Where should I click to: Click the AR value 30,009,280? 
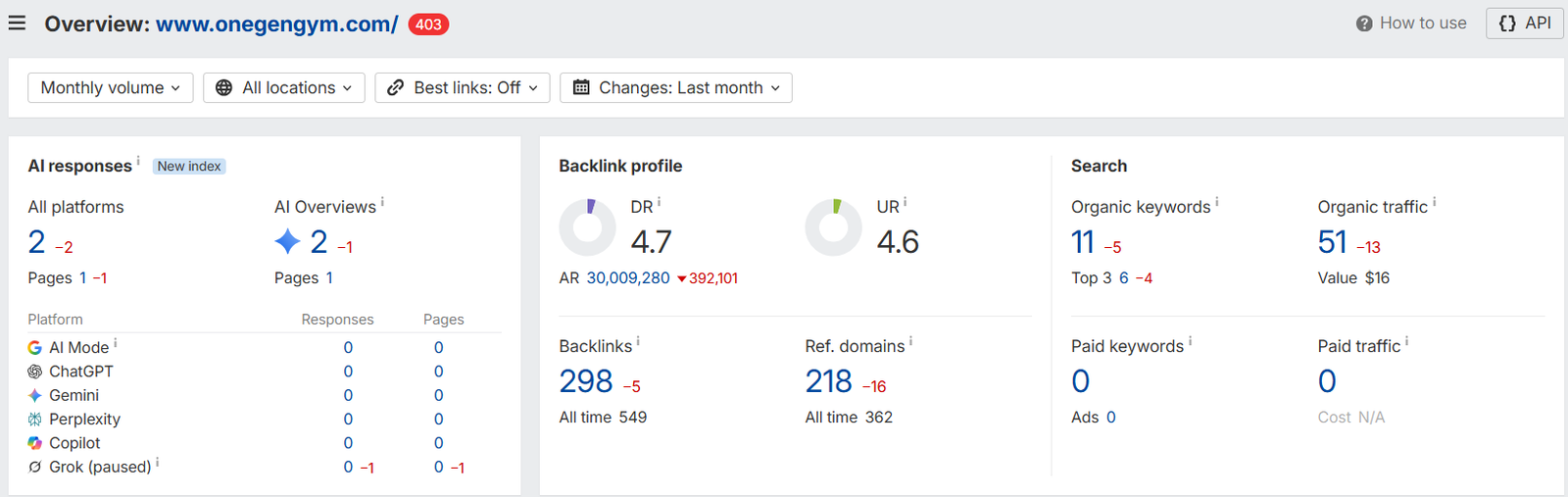click(x=628, y=278)
